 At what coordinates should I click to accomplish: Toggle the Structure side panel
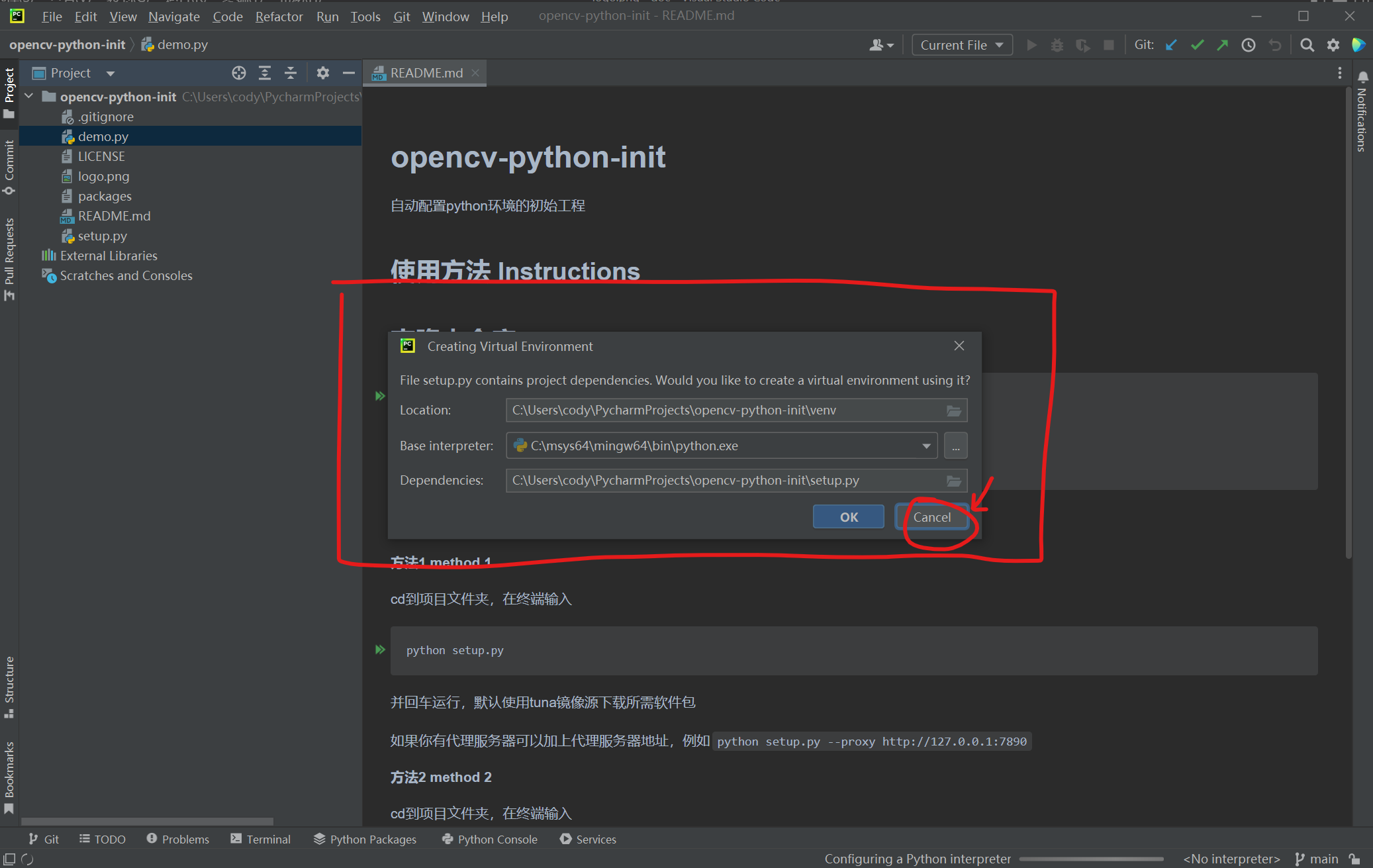[9, 686]
